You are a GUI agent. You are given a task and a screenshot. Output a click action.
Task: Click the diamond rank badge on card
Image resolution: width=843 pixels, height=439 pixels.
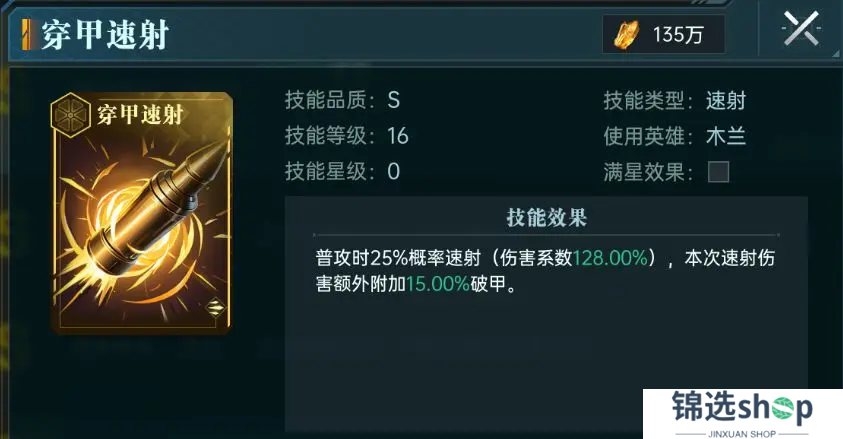click(215, 308)
